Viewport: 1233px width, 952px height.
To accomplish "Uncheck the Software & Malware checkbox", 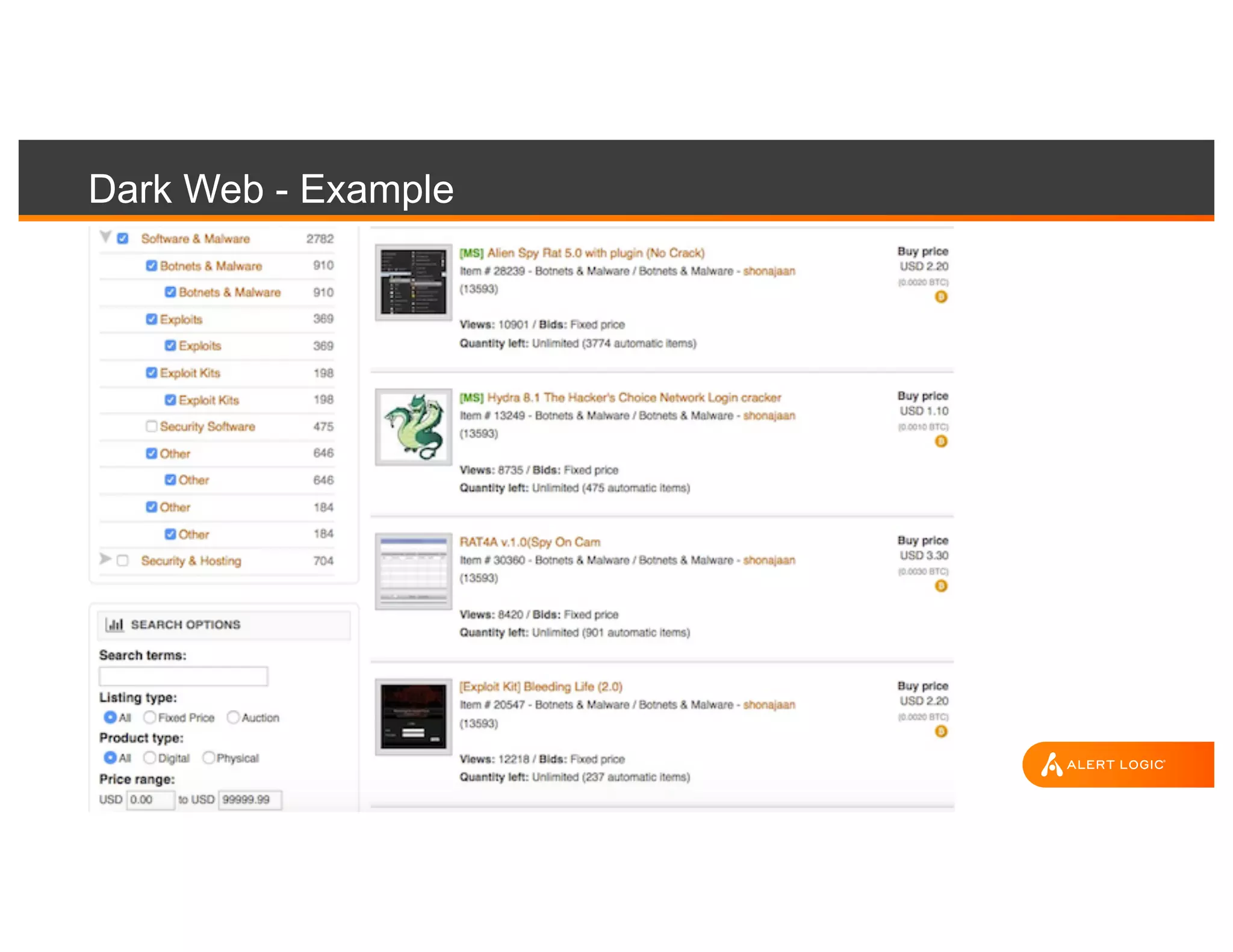I will coord(123,238).
